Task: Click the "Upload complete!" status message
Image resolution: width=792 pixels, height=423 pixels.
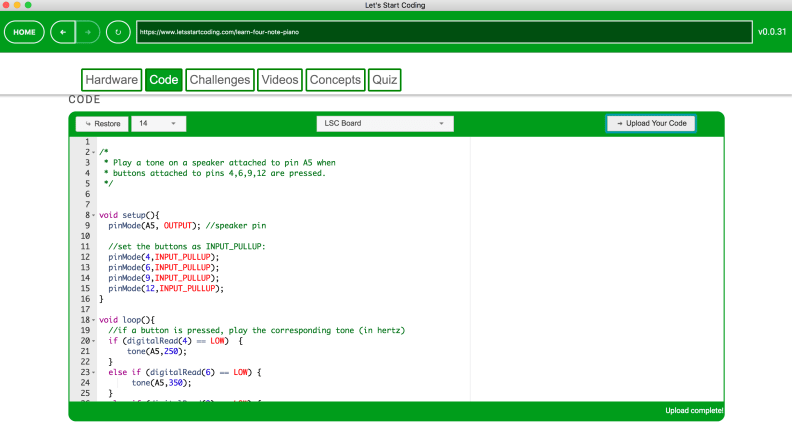Action: tap(694, 411)
